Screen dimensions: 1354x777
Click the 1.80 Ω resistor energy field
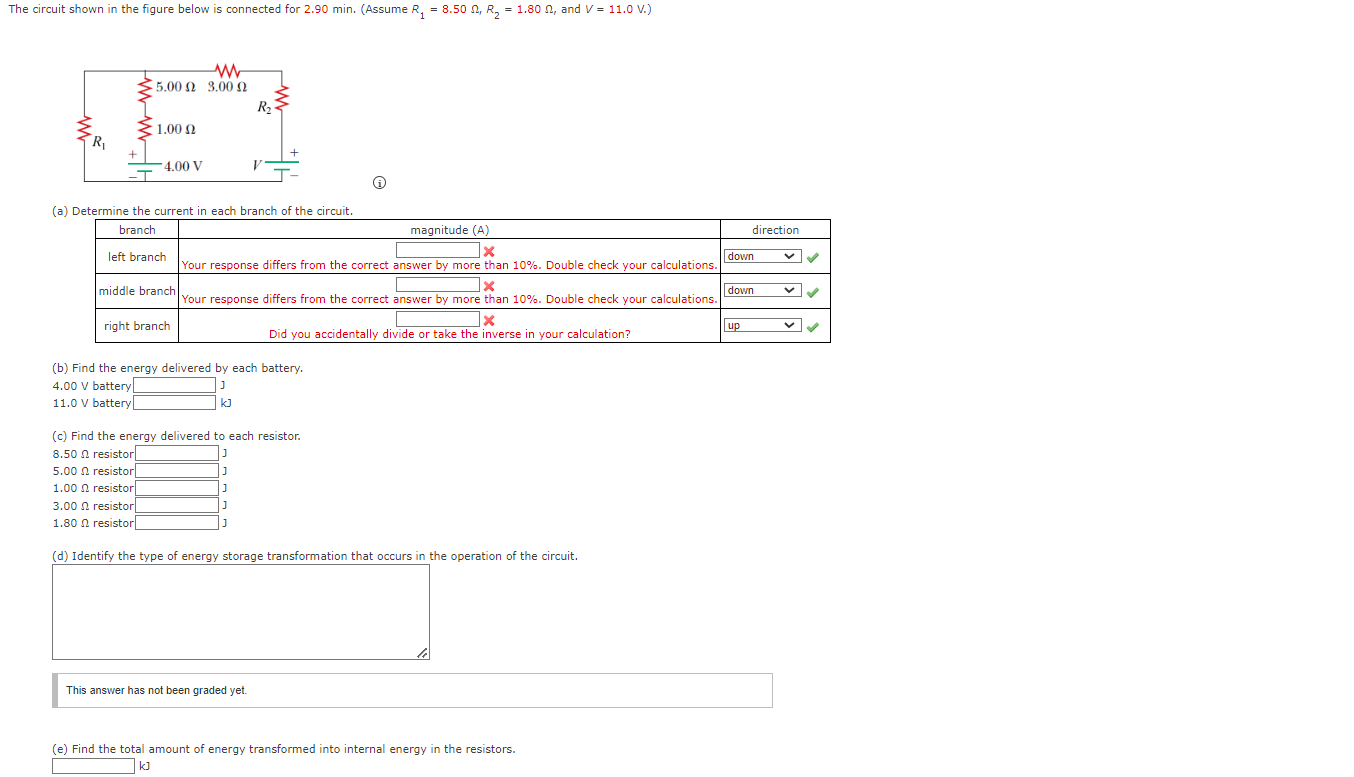click(176, 522)
